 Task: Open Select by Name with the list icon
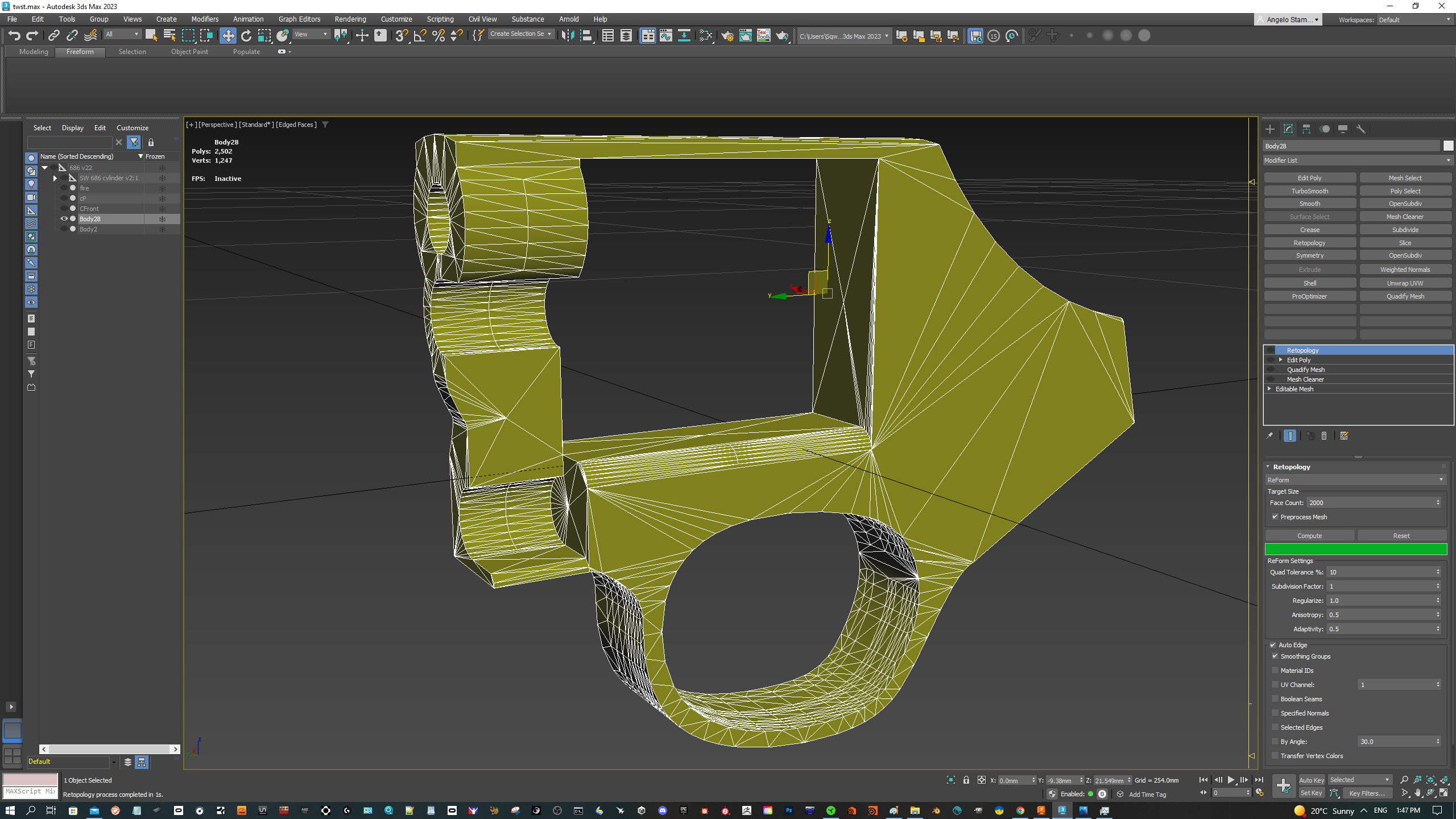(169, 35)
